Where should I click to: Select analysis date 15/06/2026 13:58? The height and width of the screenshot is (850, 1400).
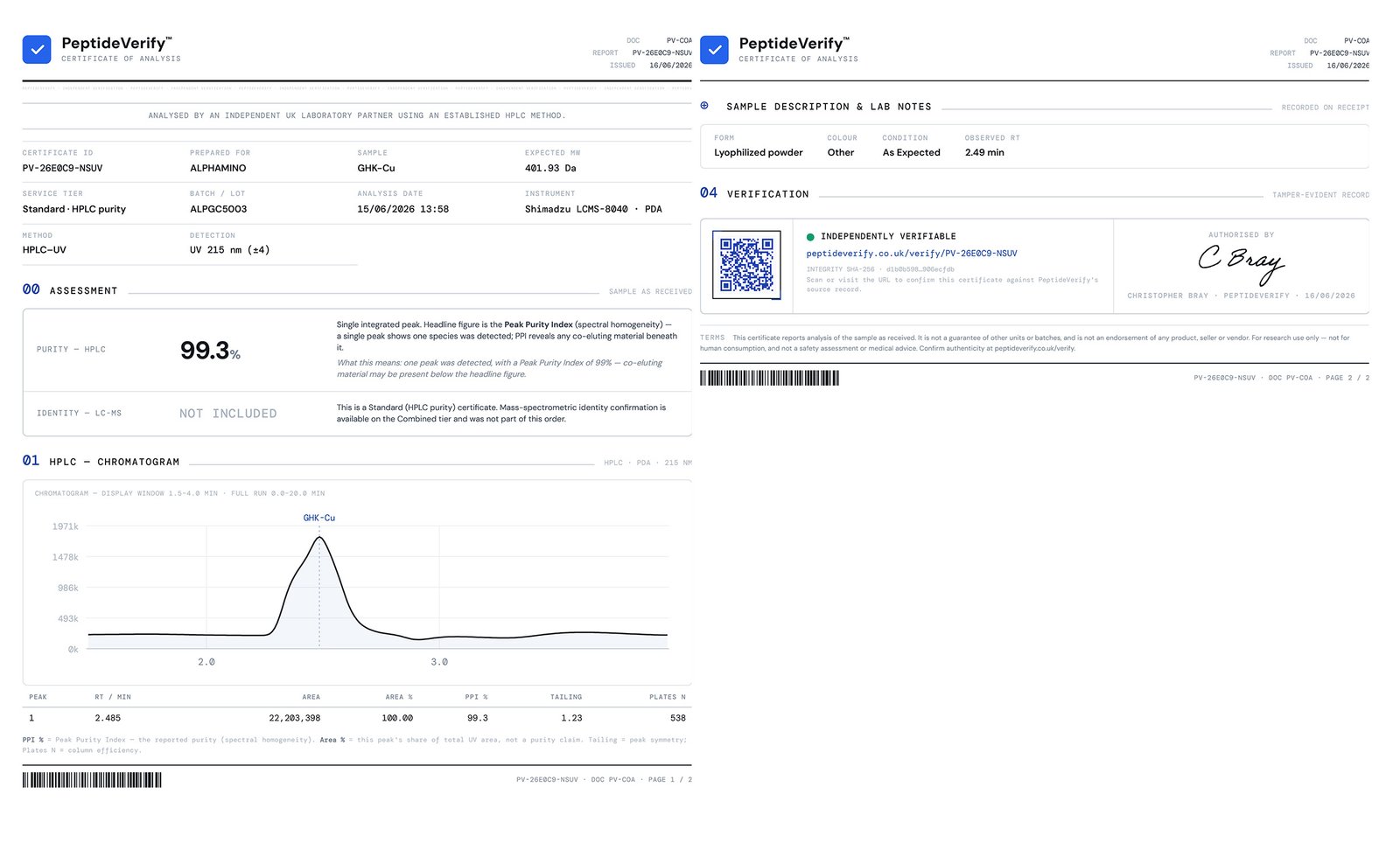[402, 209]
